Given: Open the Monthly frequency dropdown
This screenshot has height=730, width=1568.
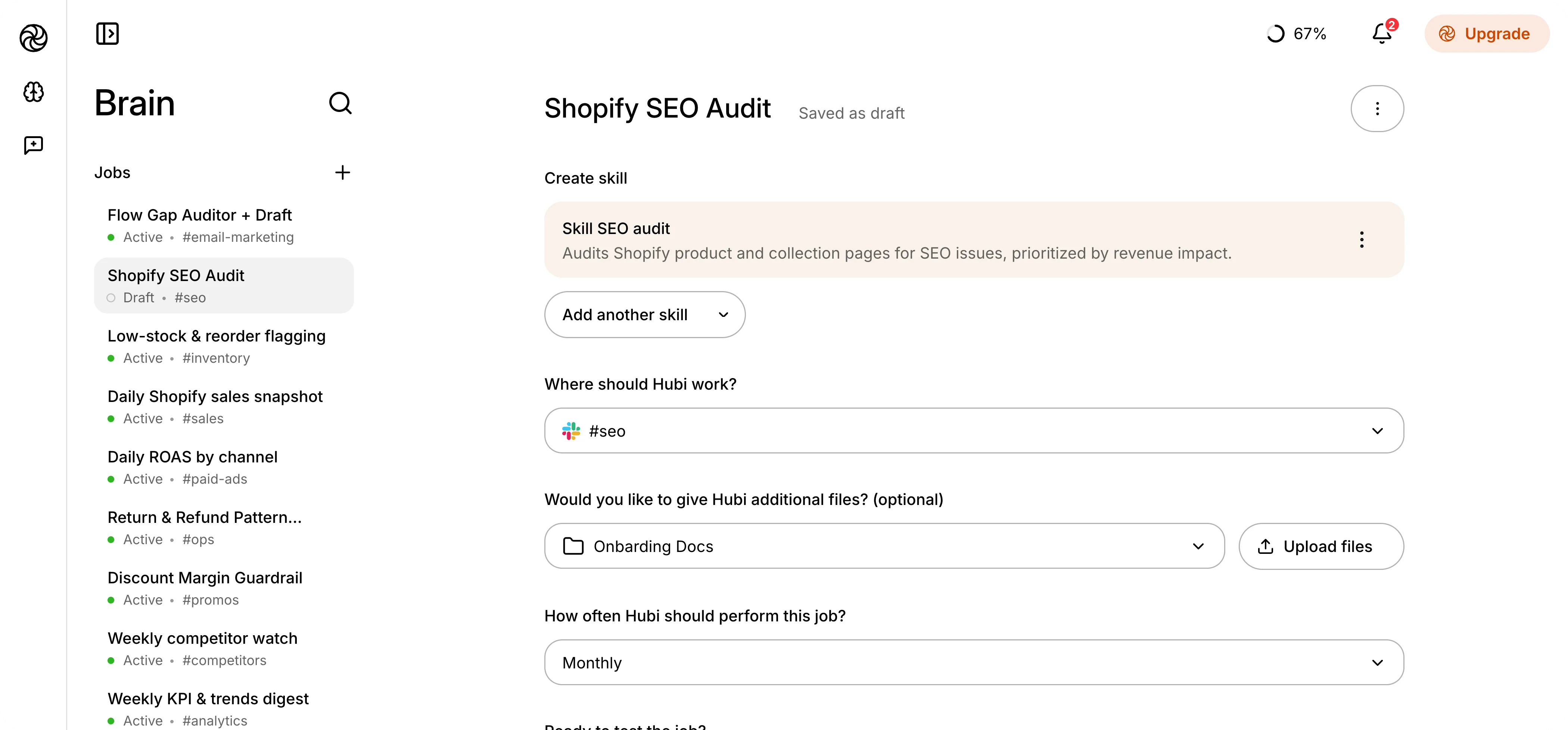Looking at the screenshot, I should coord(974,662).
